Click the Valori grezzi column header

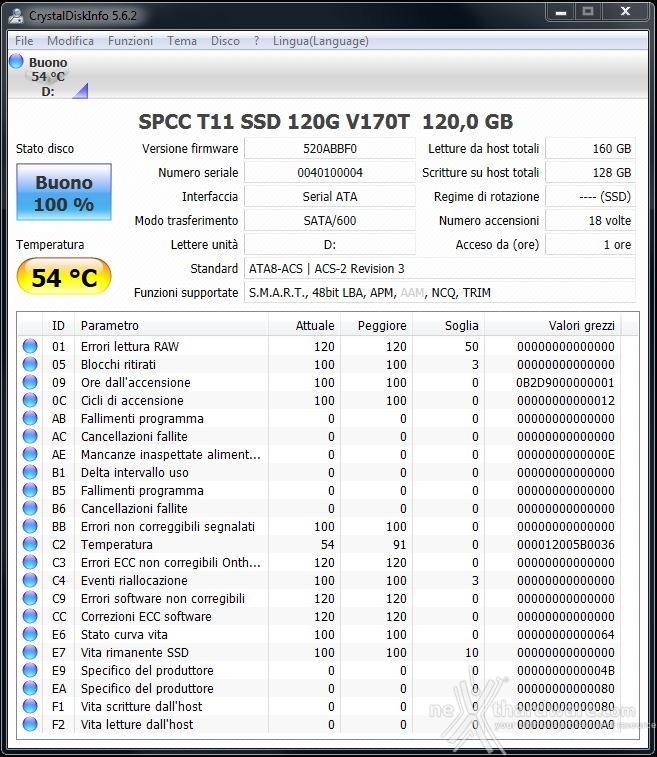pyautogui.click(x=553, y=326)
